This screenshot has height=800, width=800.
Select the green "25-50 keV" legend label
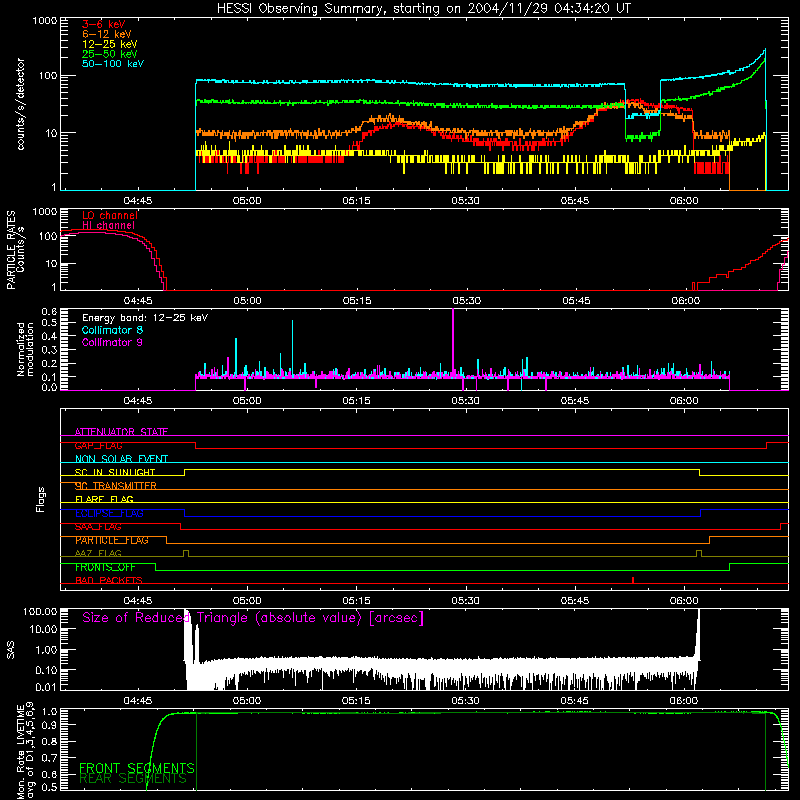click(x=110, y=54)
